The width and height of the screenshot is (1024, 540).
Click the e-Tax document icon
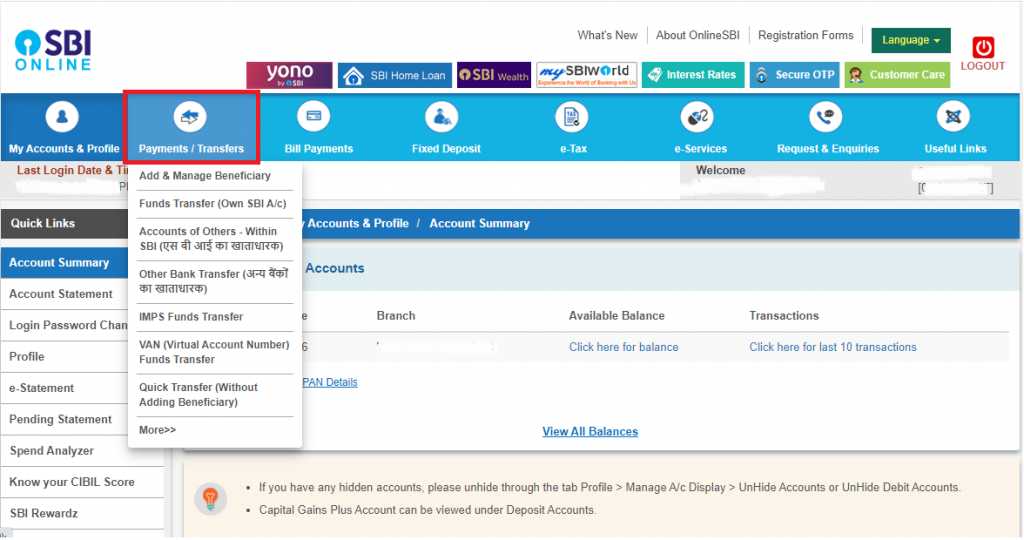click(x=571, y=117)
